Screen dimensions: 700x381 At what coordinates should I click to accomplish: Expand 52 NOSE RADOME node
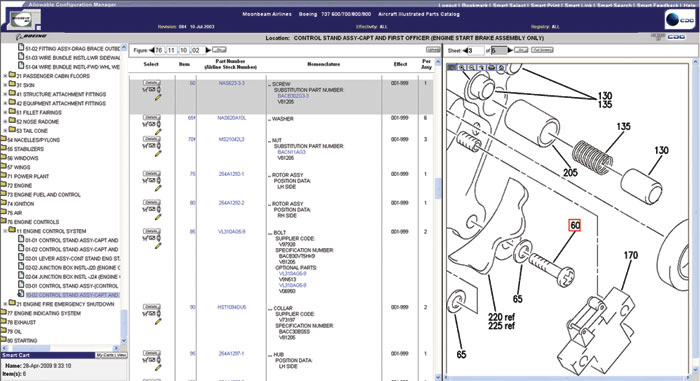click(x=5, y=121)
